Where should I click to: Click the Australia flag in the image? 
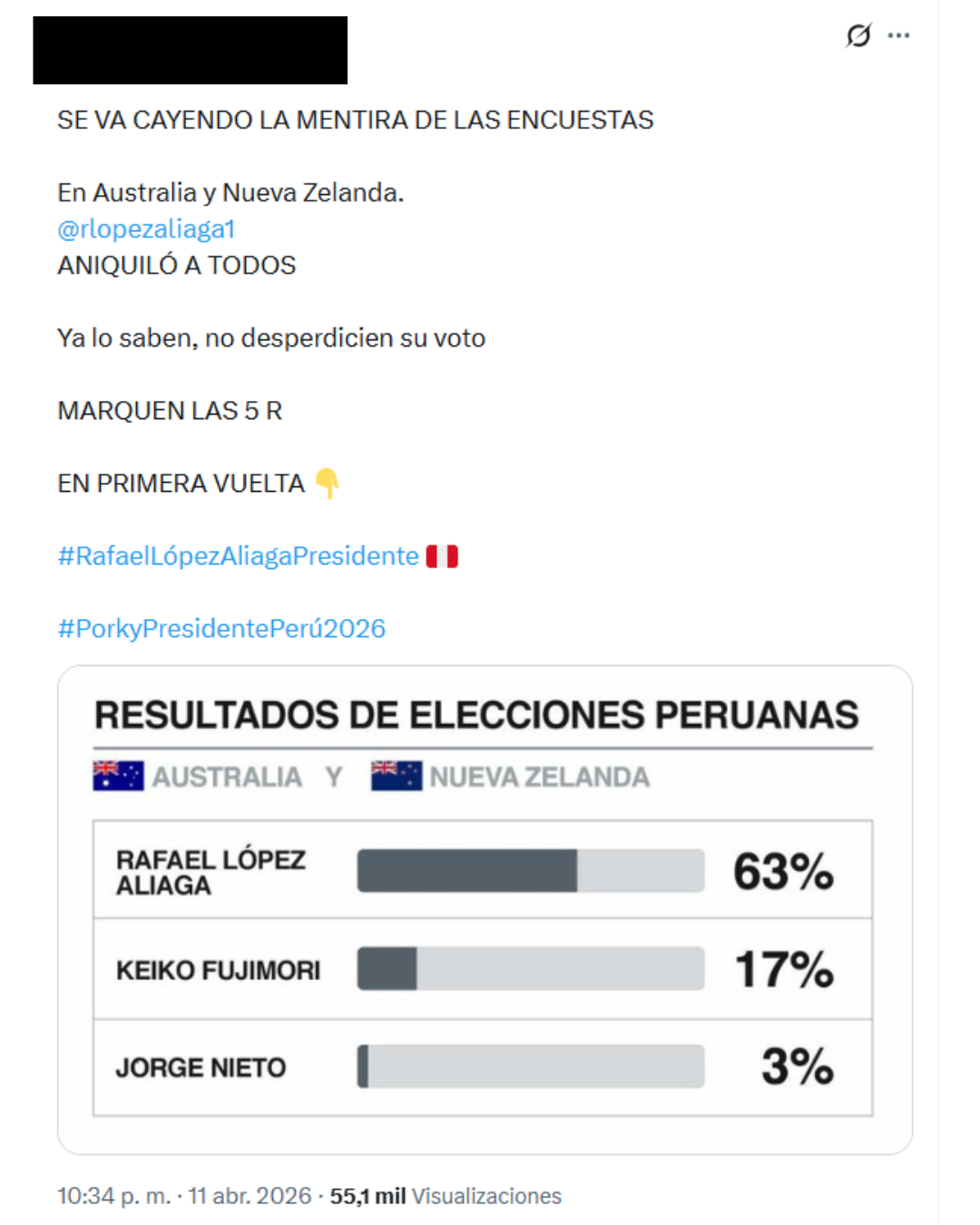click(118, 776)
